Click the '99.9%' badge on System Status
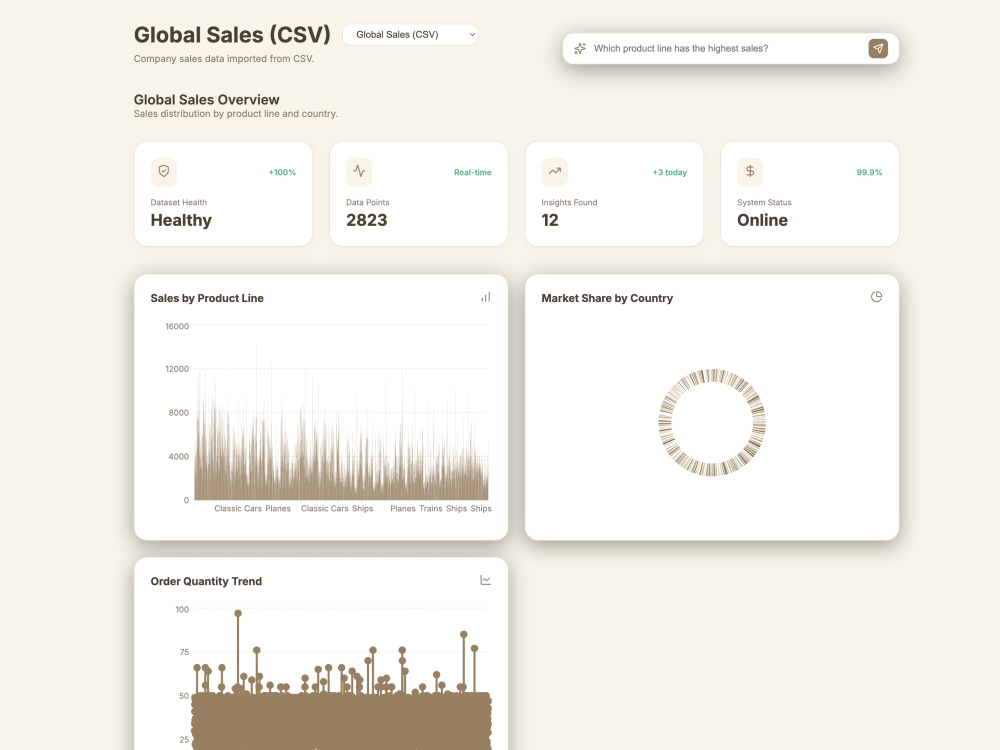Viewport: 1000px width, 750px height. click(x=869, y=172)
